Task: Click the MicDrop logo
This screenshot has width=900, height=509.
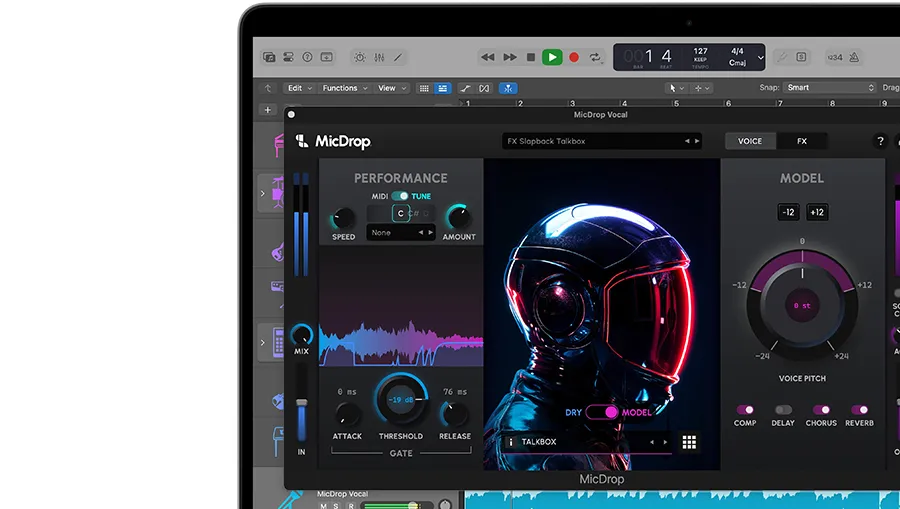Action: coord(333,141)
